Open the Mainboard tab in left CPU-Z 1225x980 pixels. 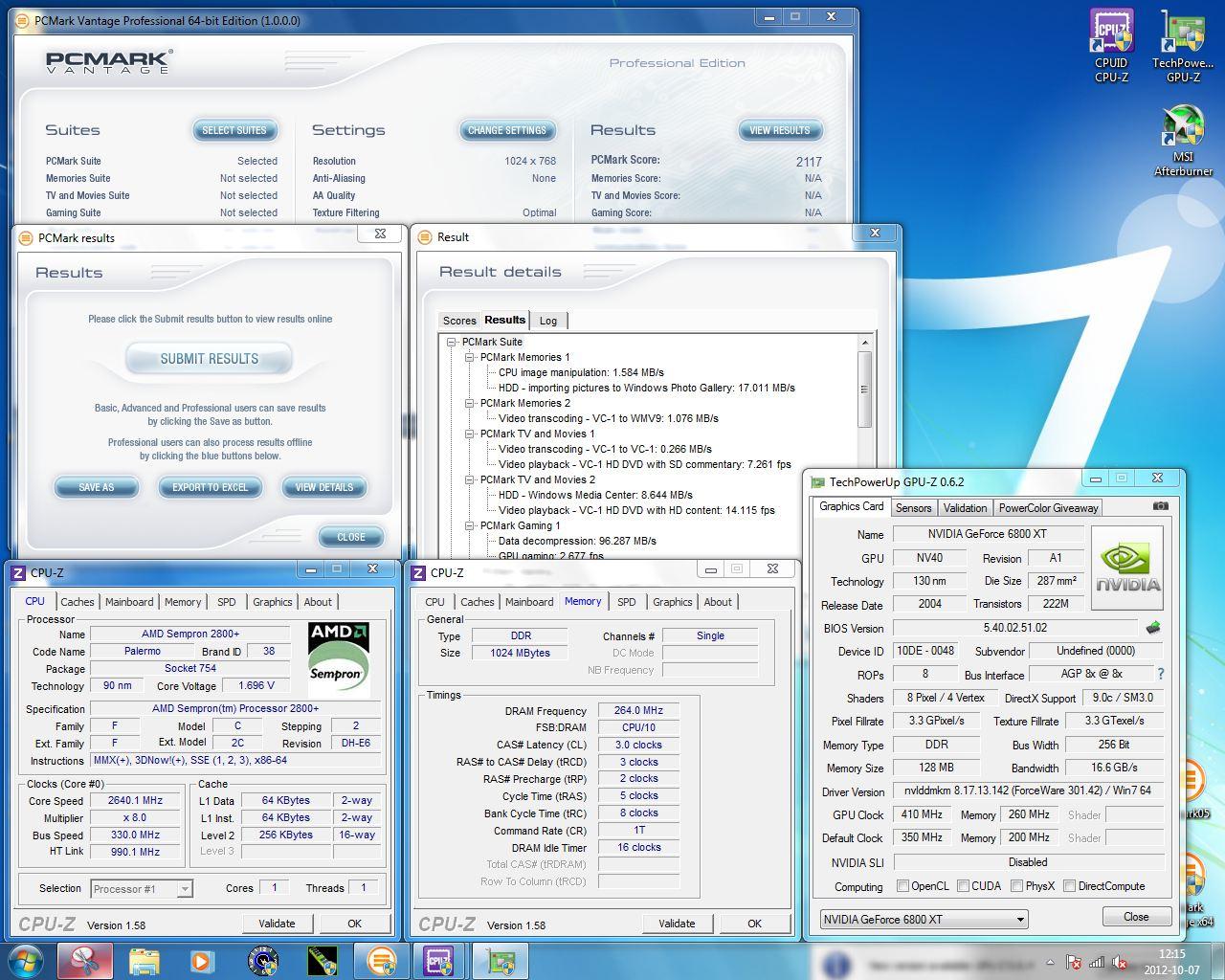click(129, 602)
